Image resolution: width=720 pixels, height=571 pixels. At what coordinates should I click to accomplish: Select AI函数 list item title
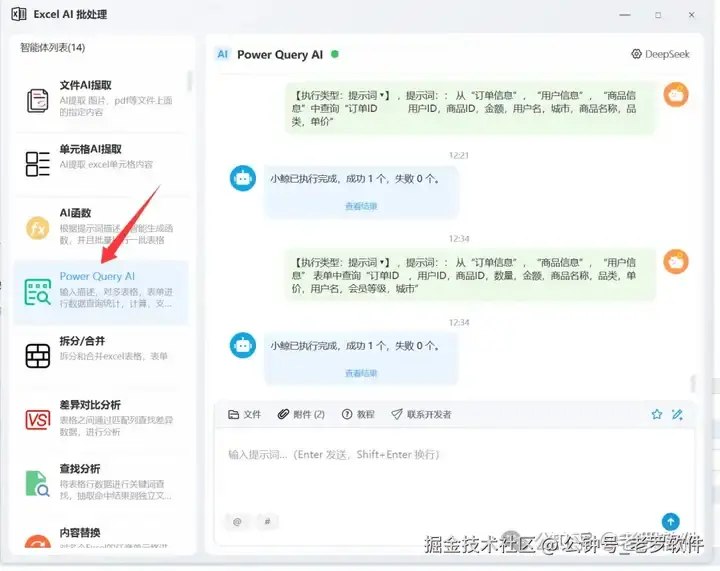coord(75,213)
